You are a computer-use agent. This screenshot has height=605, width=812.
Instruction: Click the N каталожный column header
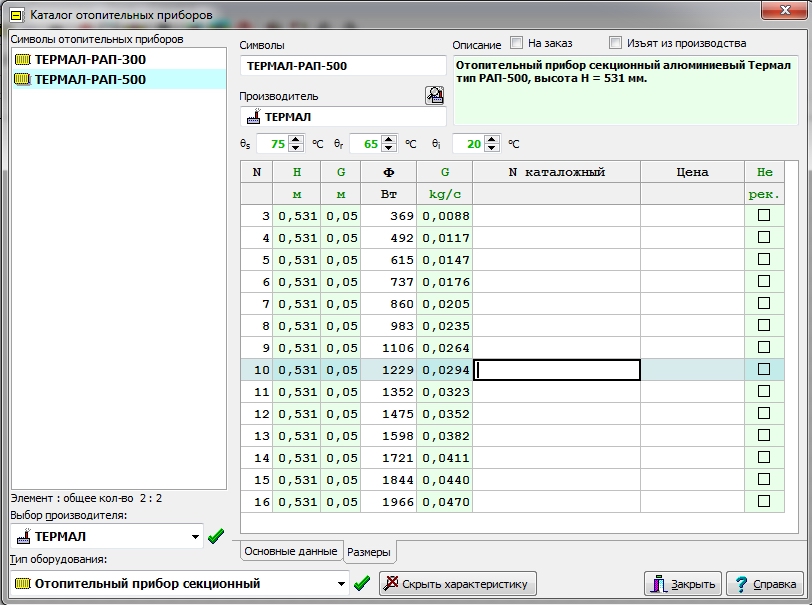(x=557, y=172)
